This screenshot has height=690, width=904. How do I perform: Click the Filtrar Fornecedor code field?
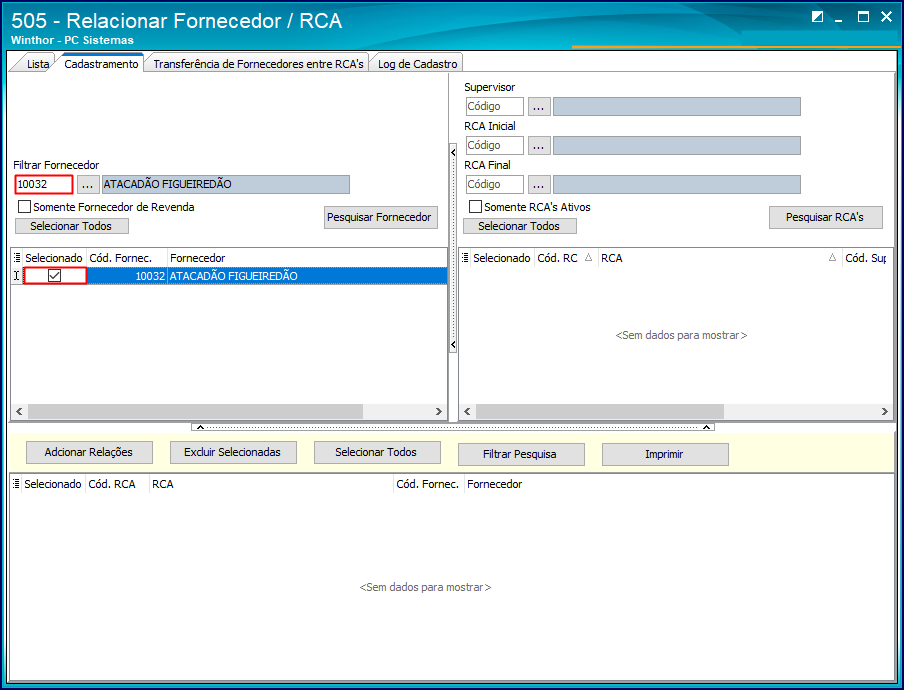coord(44,184)
